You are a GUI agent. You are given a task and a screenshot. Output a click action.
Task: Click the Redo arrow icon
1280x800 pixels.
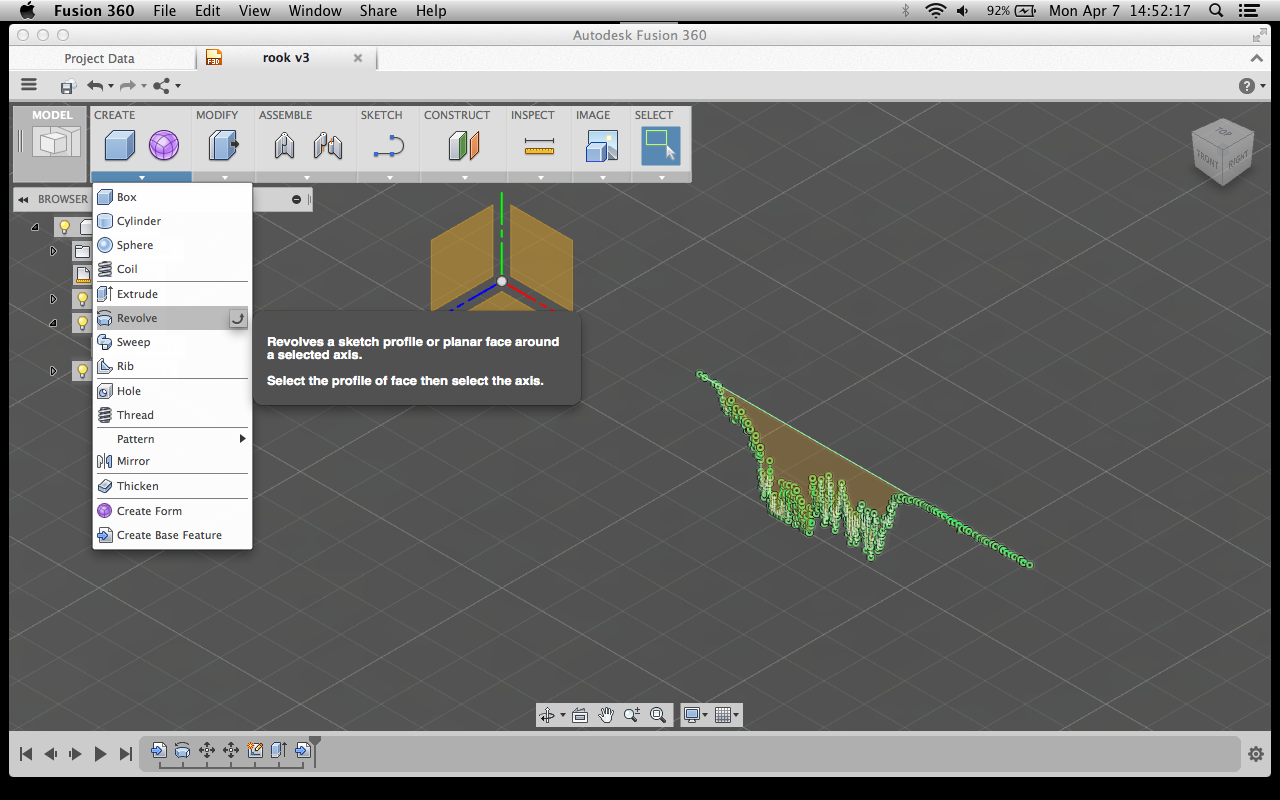click(x=127, y=86)
